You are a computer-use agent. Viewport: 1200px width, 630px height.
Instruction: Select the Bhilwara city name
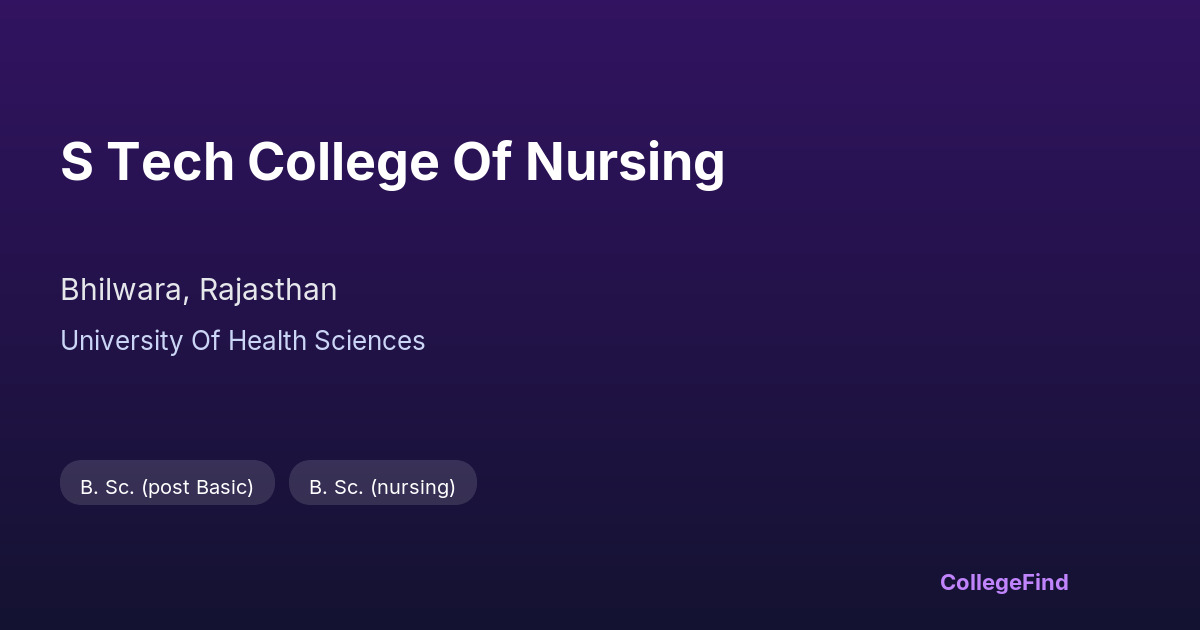pos(122,290)
